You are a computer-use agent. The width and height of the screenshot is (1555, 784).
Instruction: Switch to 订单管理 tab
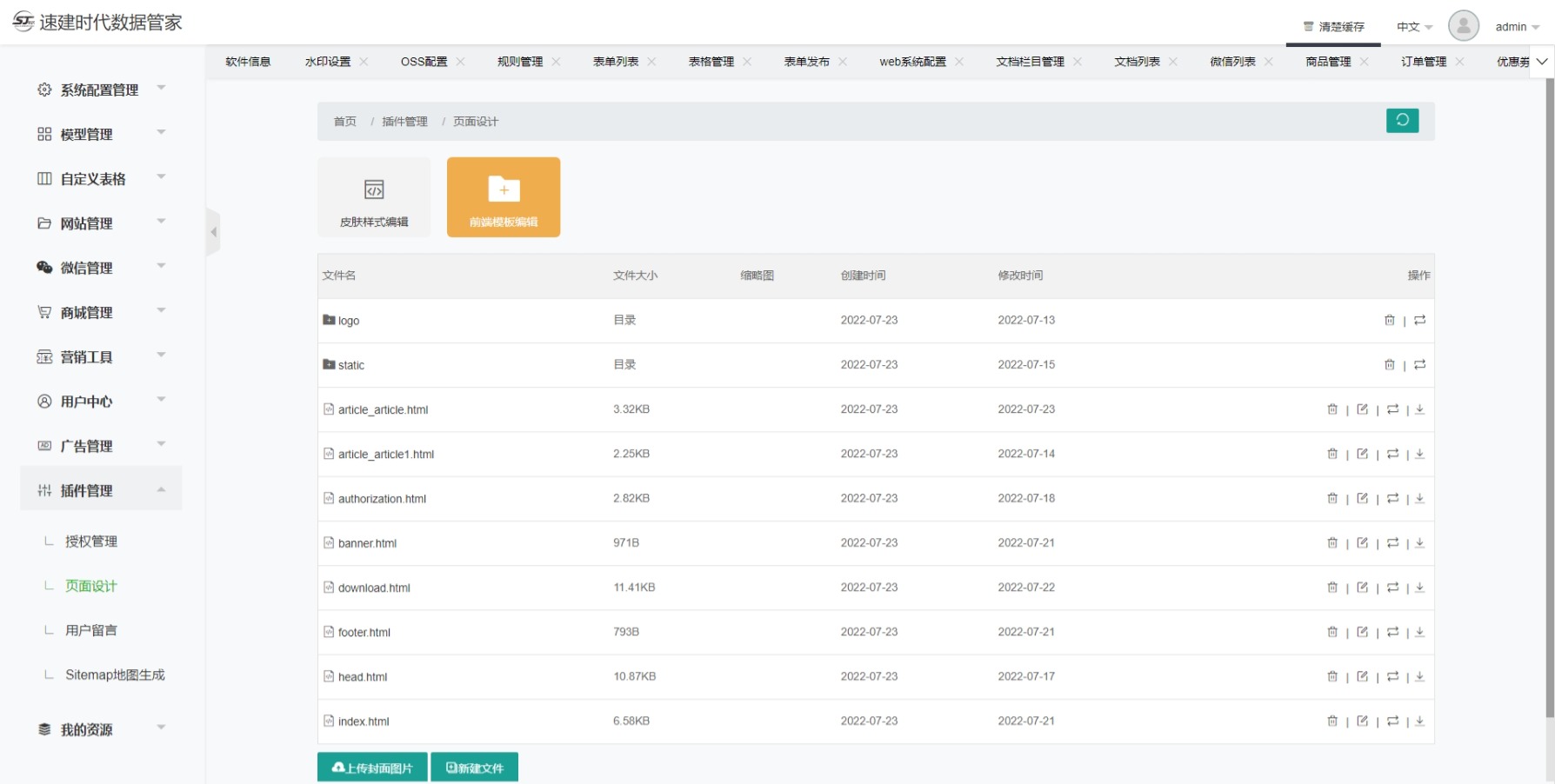pyautogui.click(x=1424, y=62)
